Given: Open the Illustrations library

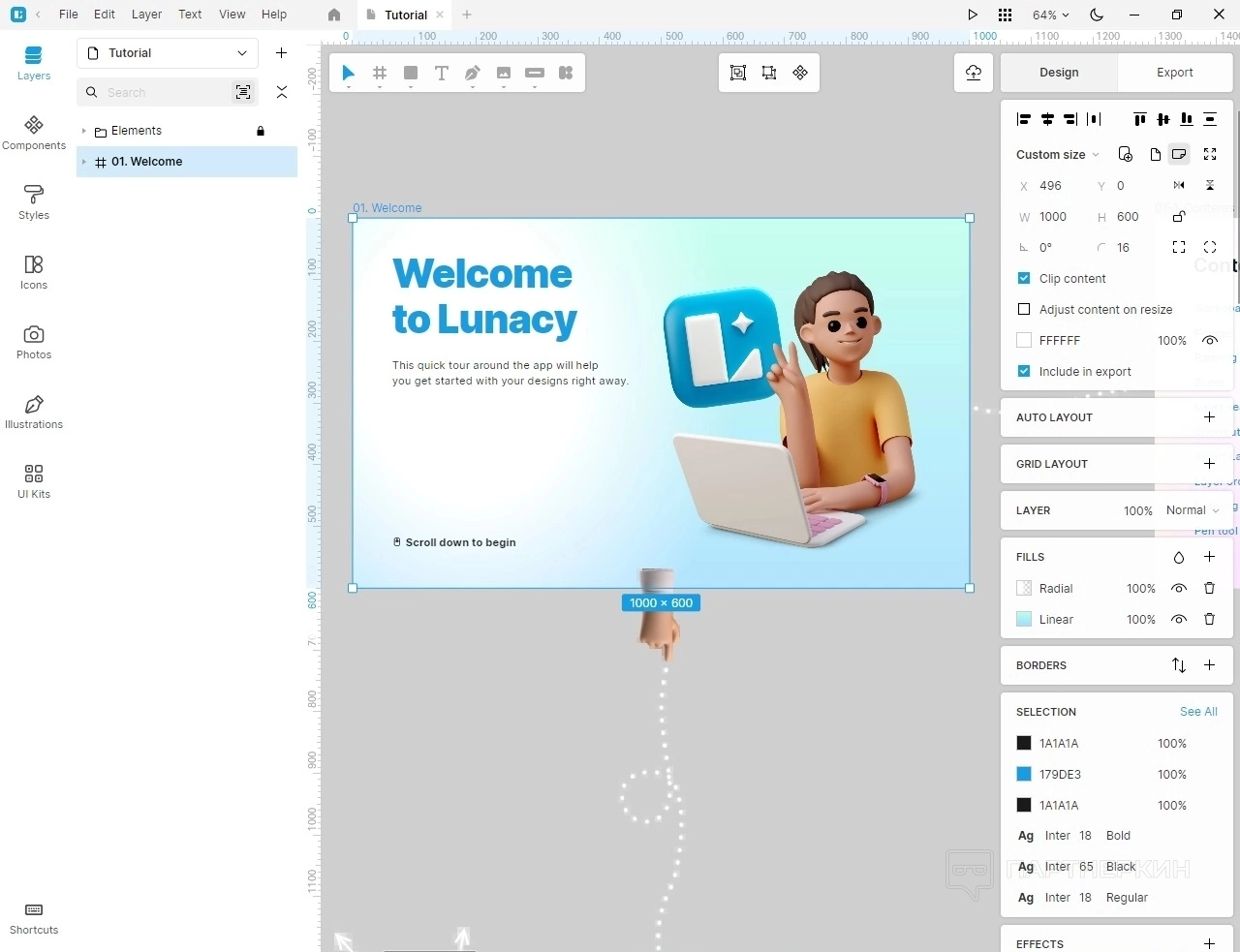Looking at the screenshot, I should (34, 412).
